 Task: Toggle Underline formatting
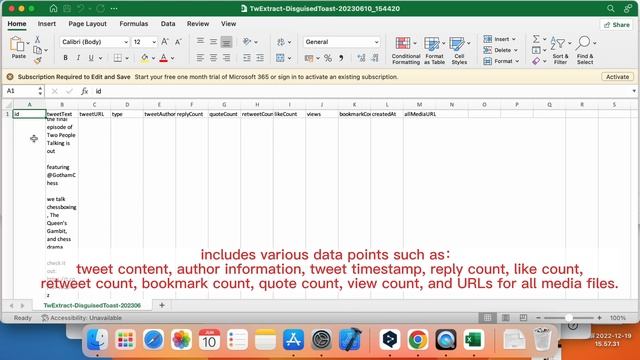coord(91,58)
